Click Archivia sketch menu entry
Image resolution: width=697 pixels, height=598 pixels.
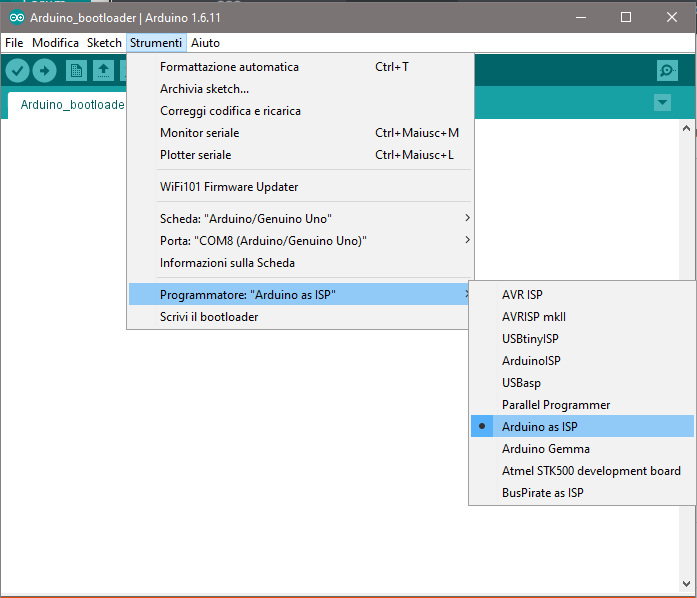pyautogui.click(x=300, y=88)
